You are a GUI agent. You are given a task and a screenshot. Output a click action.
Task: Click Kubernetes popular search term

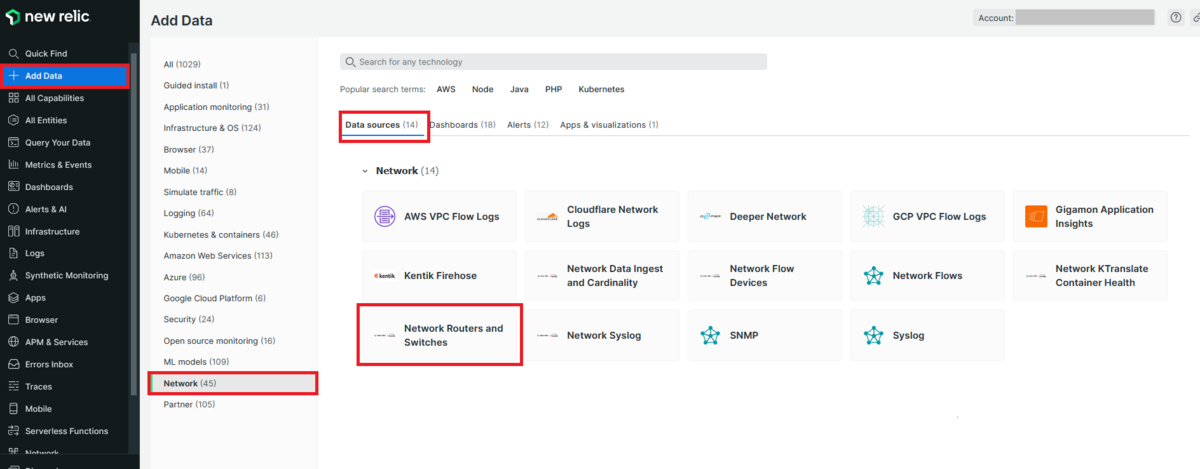click(x=601, y=89)
